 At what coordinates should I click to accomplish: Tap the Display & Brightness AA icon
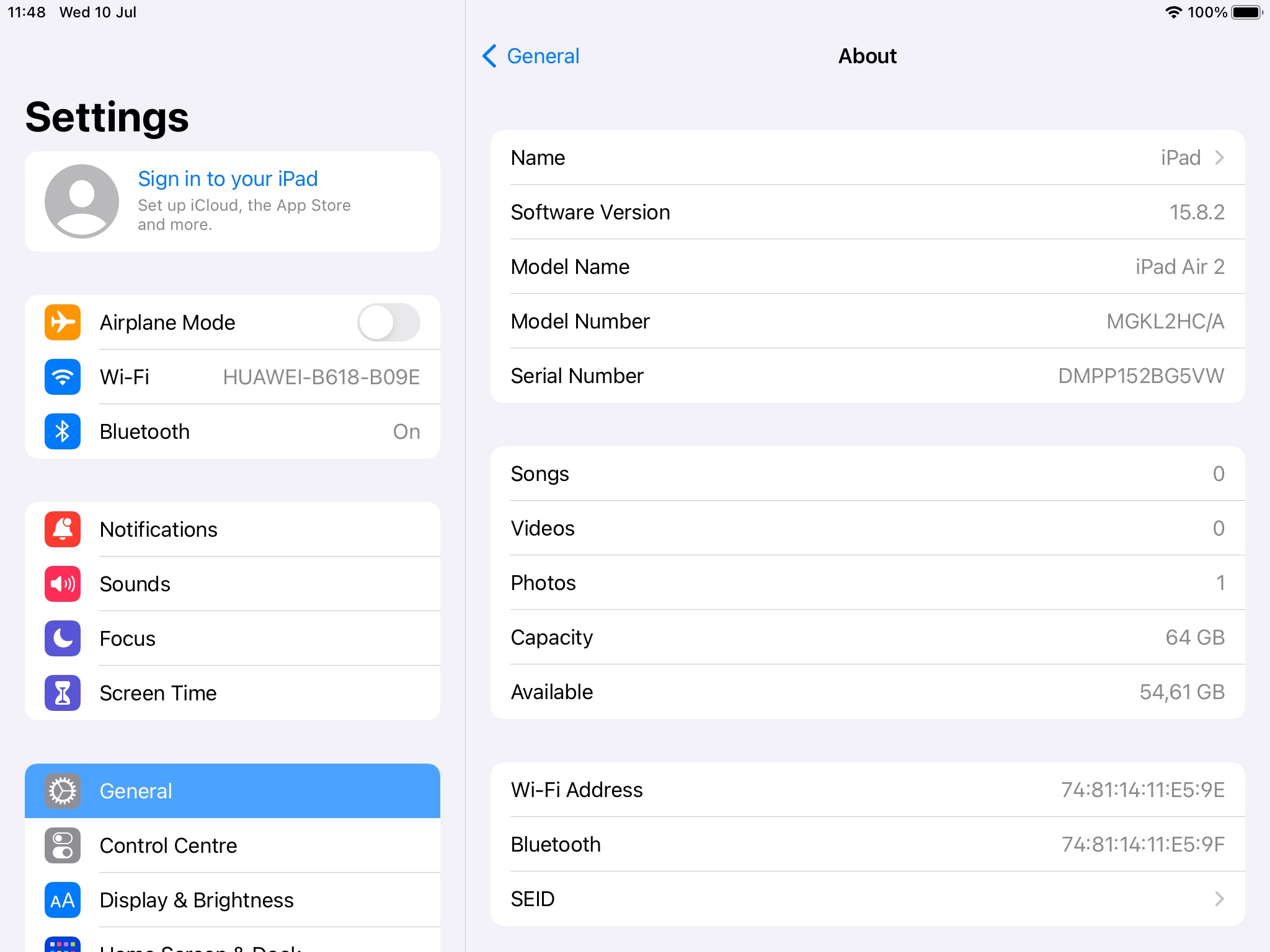pyautogui.click(x=63, y=900)
